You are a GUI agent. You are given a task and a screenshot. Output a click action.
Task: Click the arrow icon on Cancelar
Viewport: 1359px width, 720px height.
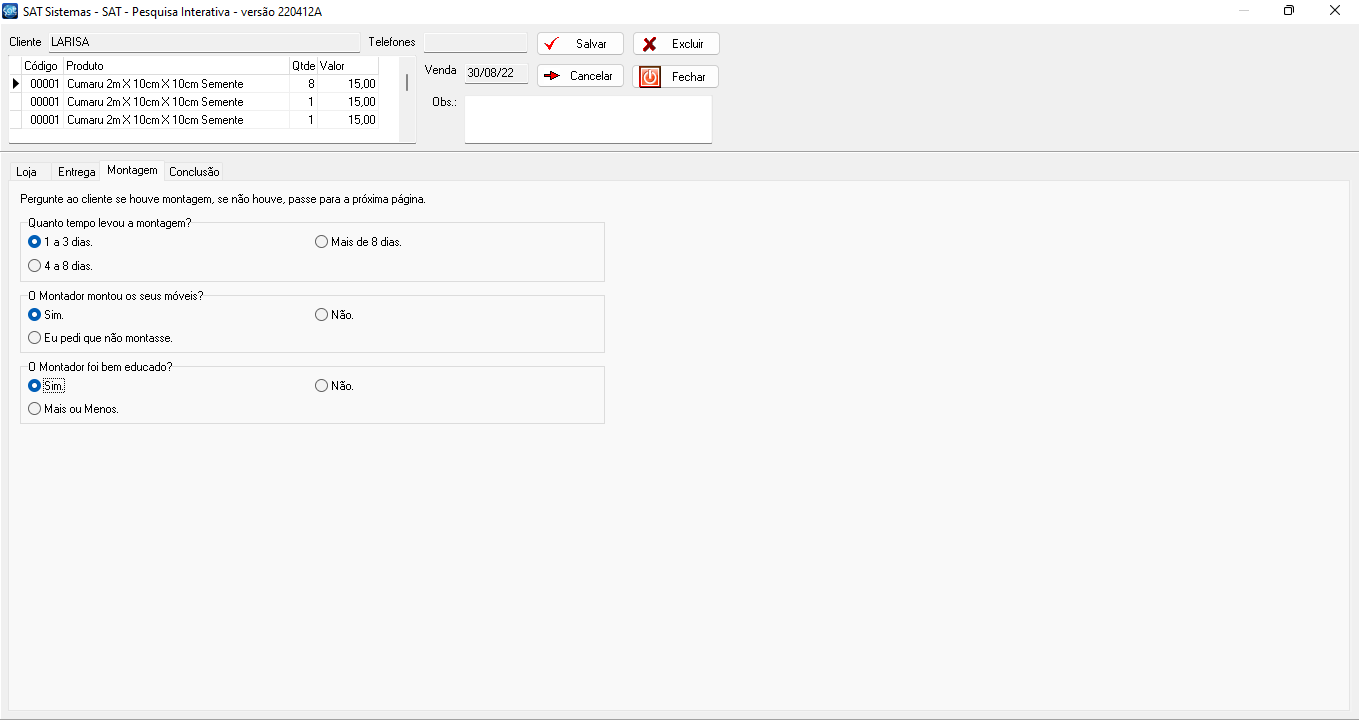pos(551,76)
